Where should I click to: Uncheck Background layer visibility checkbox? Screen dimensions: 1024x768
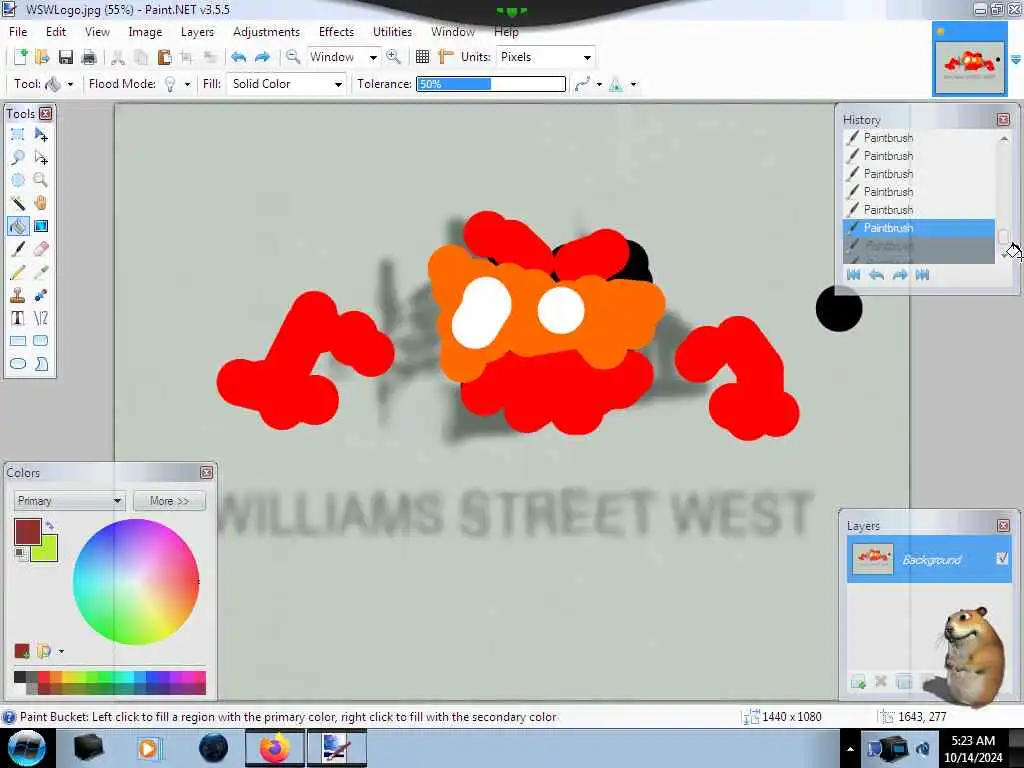tap(1002, 558)
